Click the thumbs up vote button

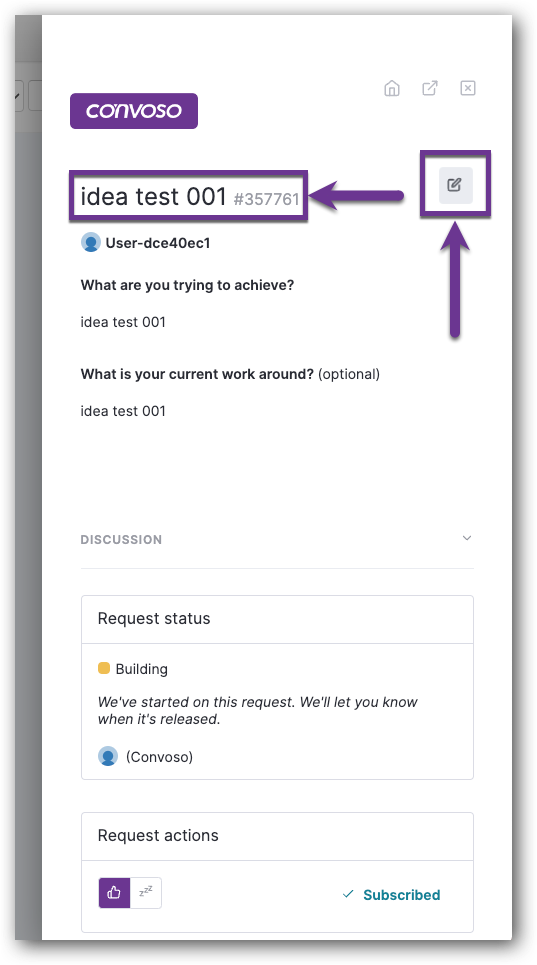pos(114,893)
